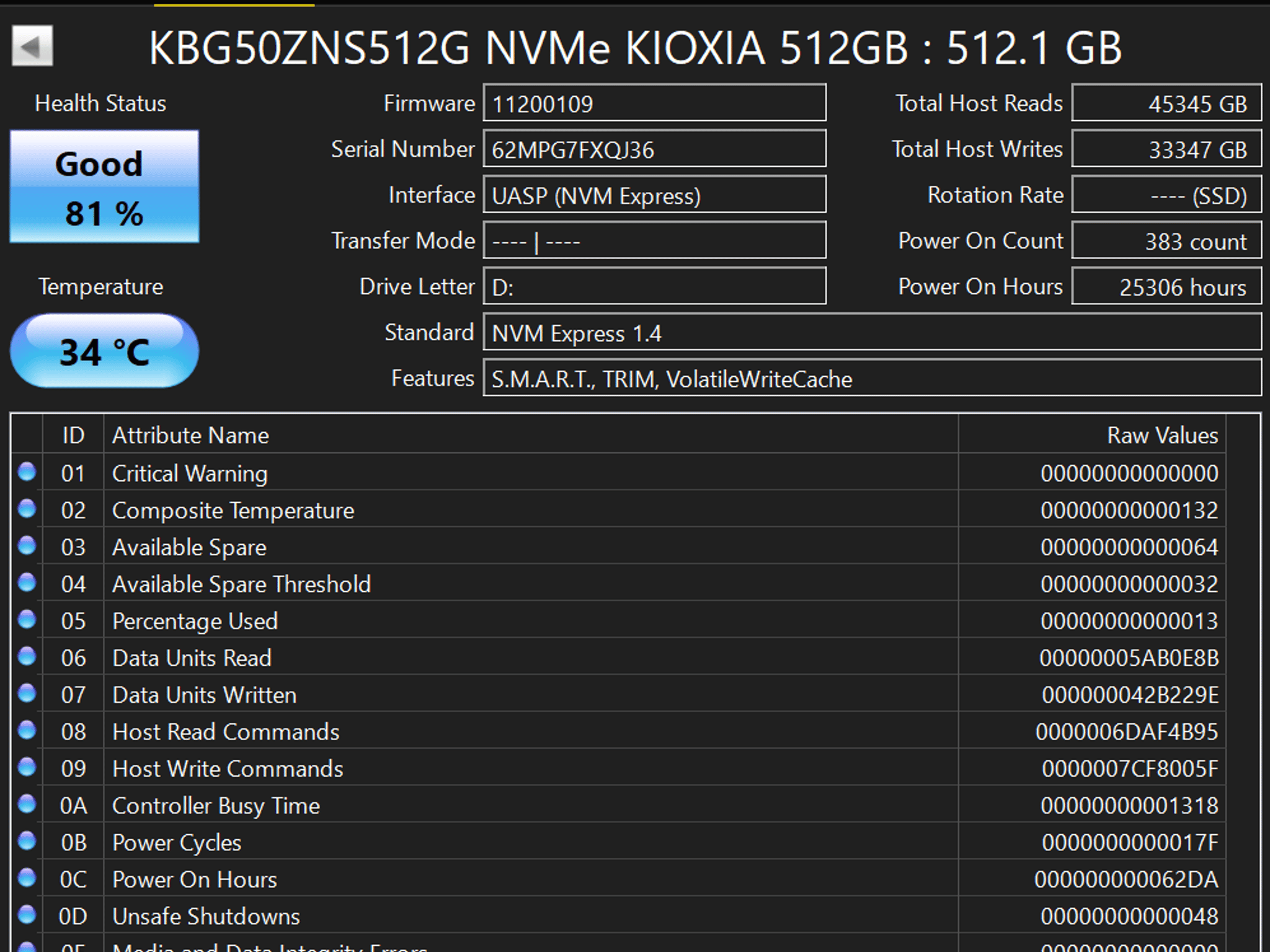Click the Interface field UASP (NVM Express)

click(654, 195)
